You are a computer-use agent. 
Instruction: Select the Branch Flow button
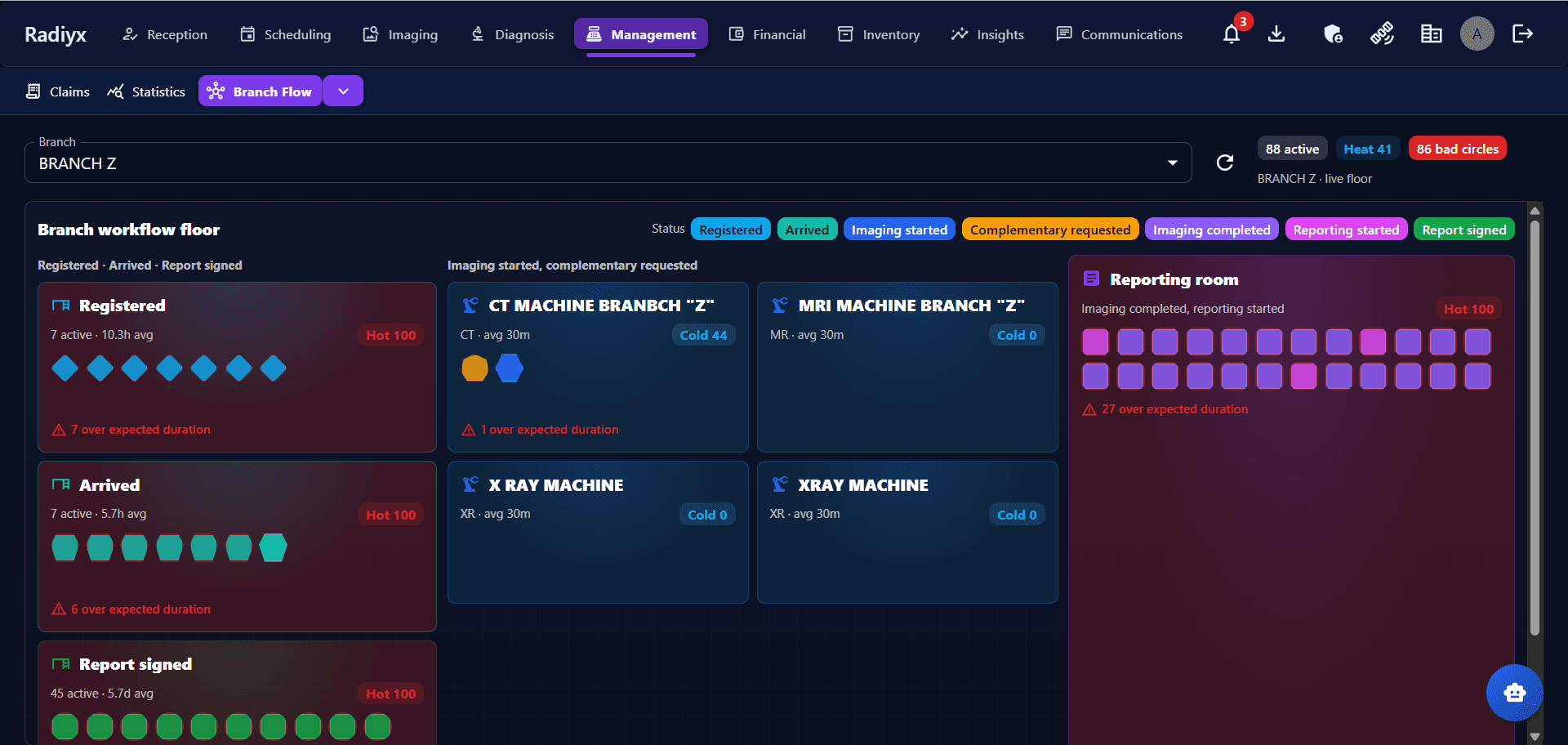tap(261, 91)
